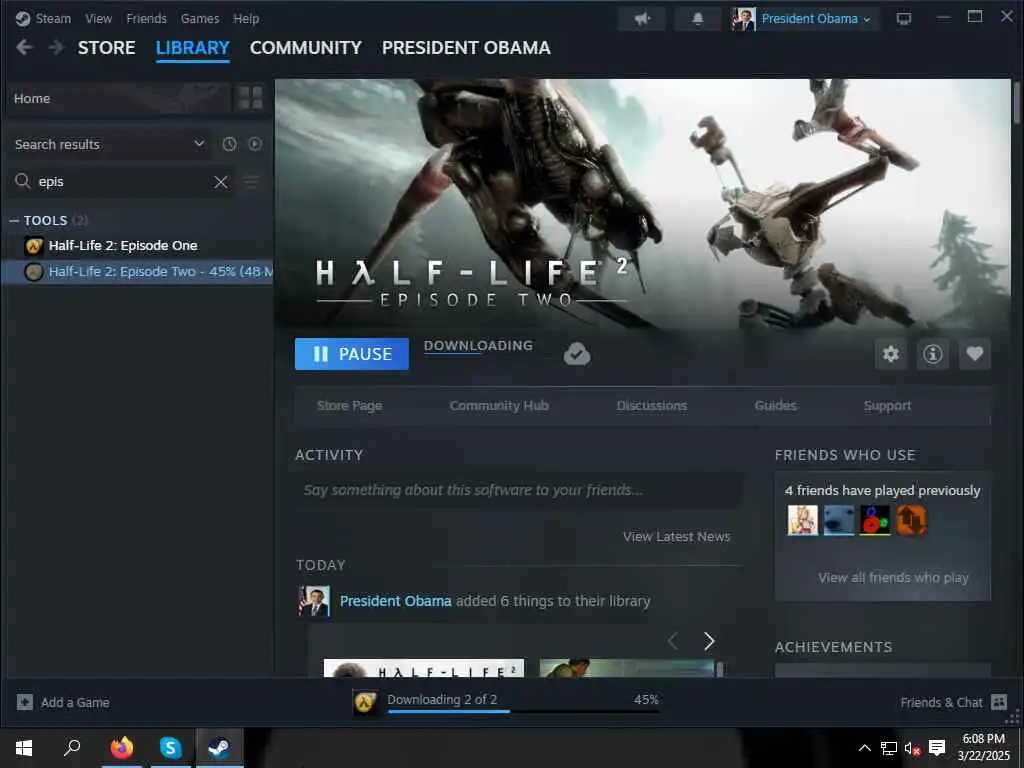The width and height of the screenshot is (1024, 768).
Task: Open the Friends menu
Action: tap(146, 18)
